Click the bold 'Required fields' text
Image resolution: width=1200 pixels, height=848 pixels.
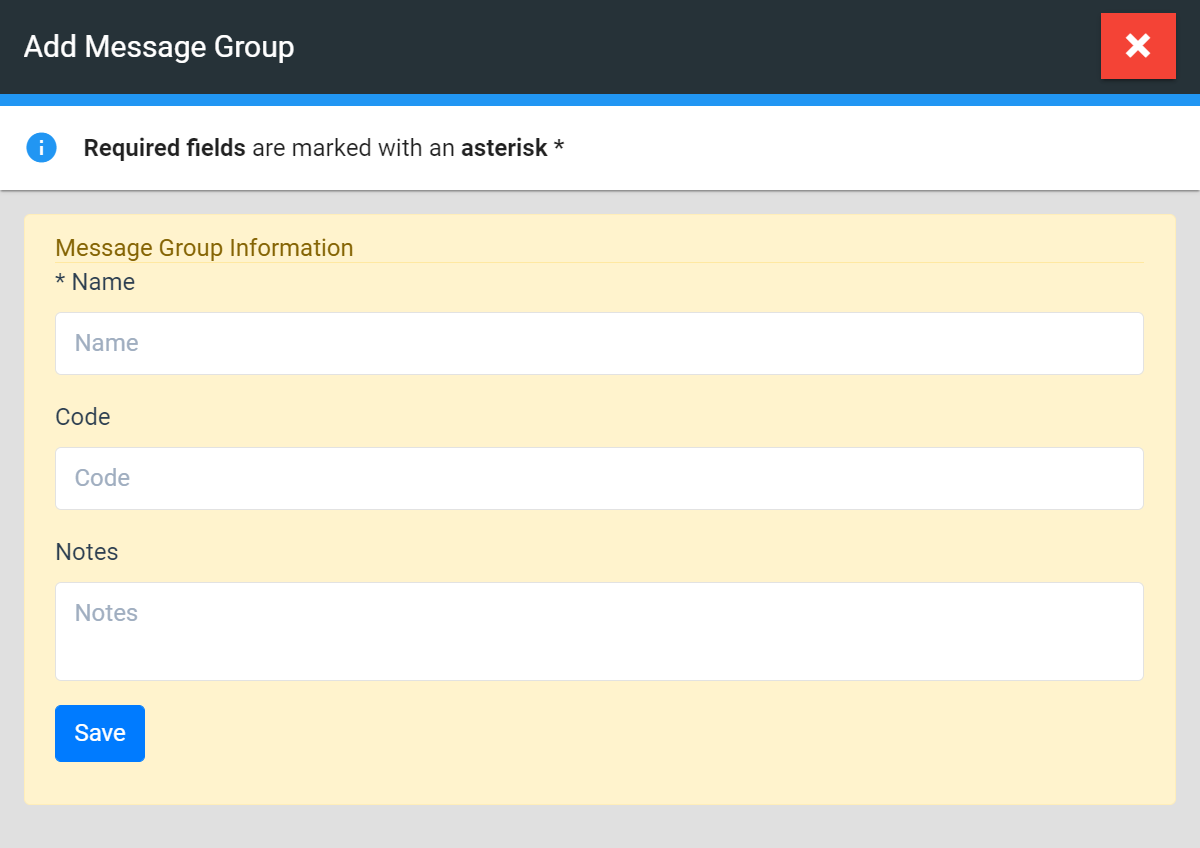[164, 149]
